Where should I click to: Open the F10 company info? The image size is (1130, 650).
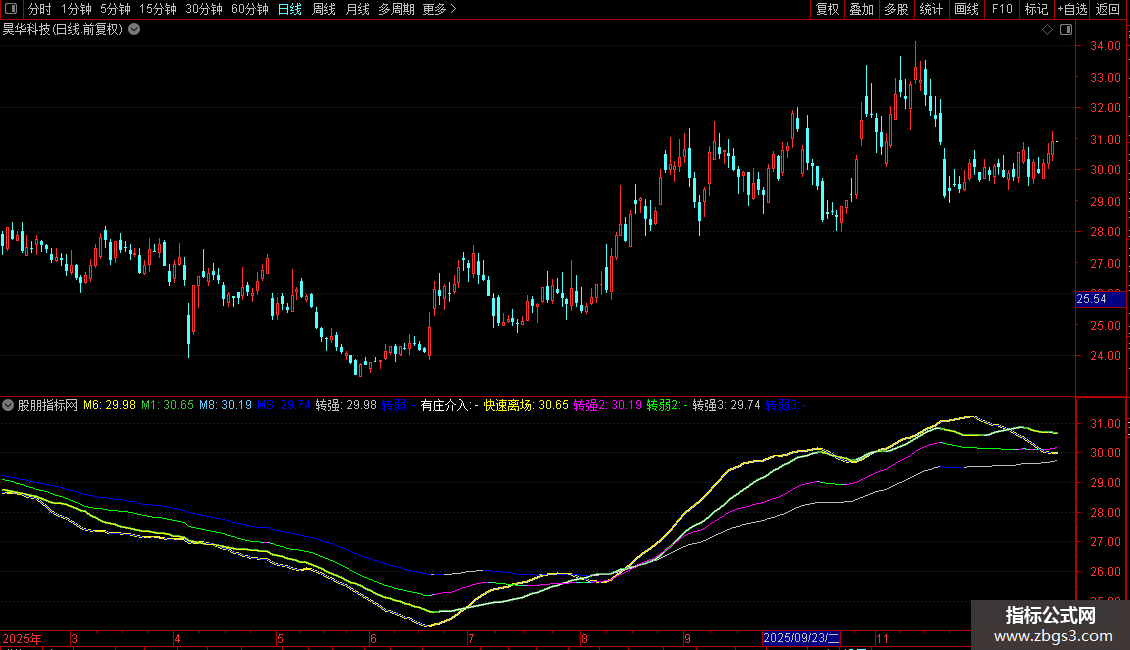[1001, 9]
